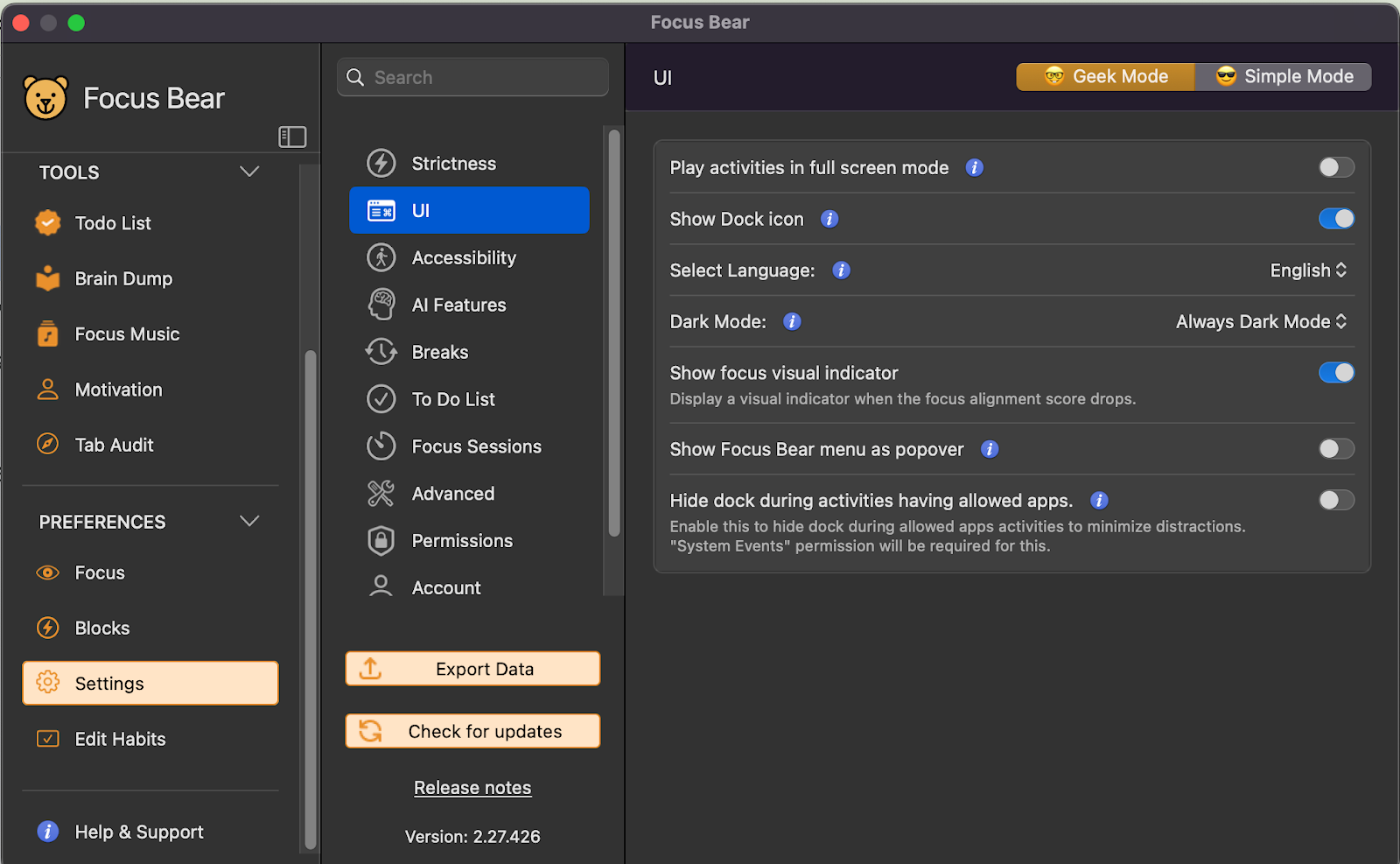The height and width of the screenshot is (864, 1400).
Task: Click the Blocks lightning bolt icon
Action: [48, 628]
